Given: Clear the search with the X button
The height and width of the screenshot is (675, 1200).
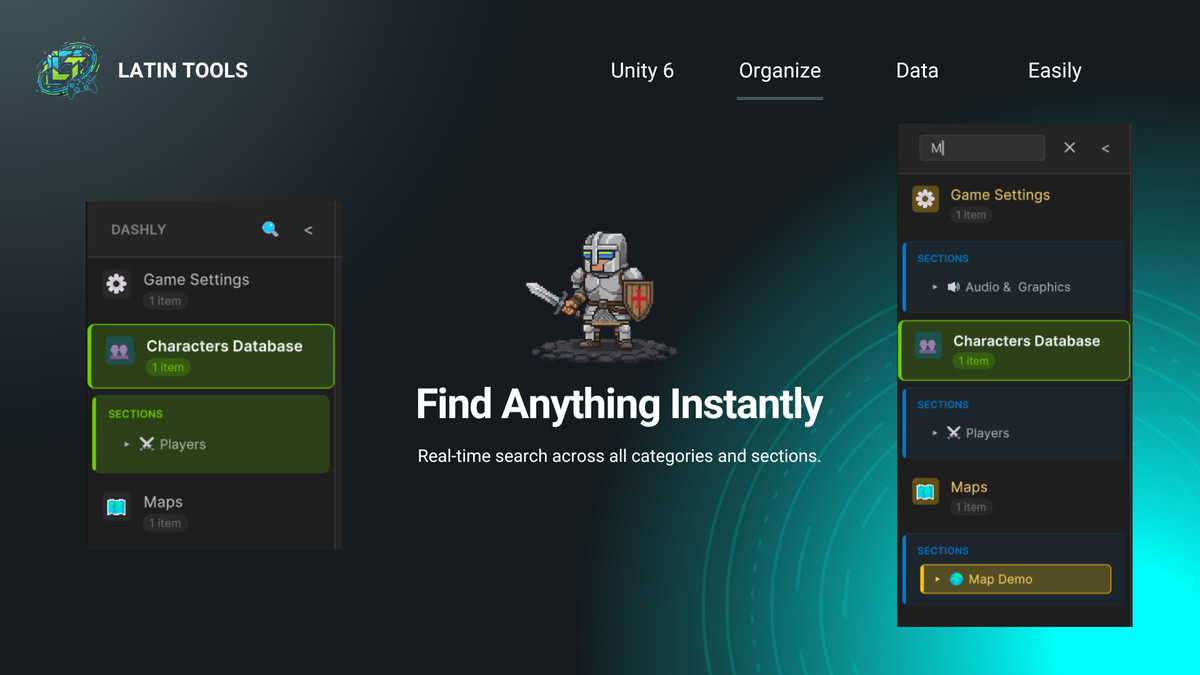Looking at the screenshot, I should [x=1069, y=147].
